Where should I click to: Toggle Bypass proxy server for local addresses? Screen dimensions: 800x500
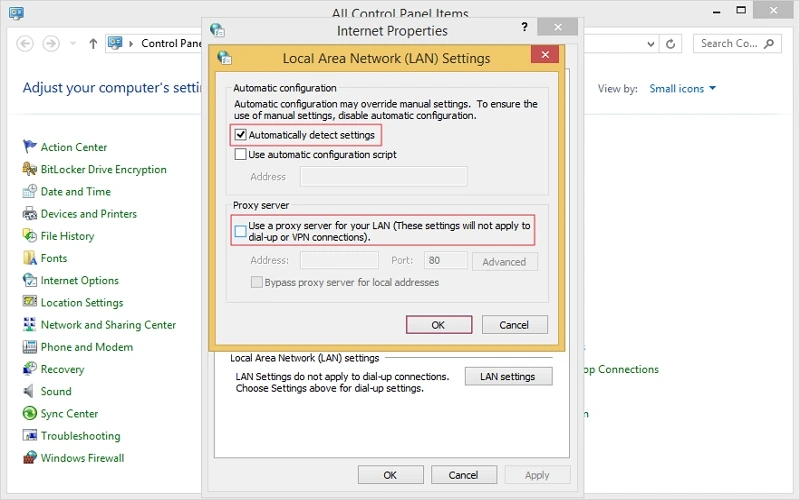(257, 282)
